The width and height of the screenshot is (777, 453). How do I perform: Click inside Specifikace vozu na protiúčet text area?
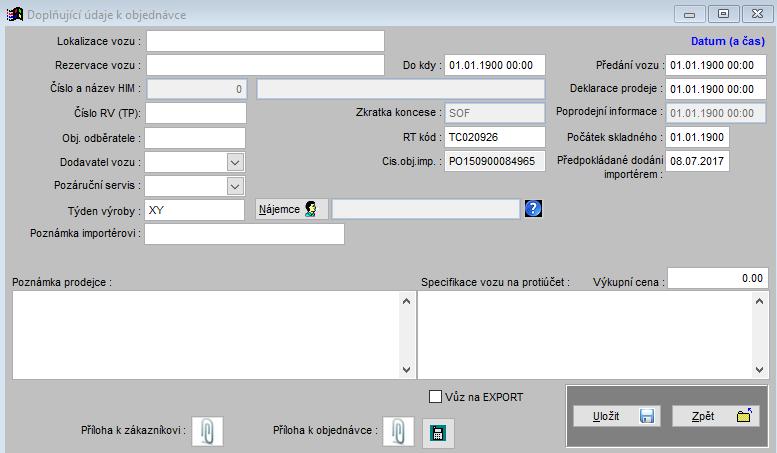coord(585,335)
